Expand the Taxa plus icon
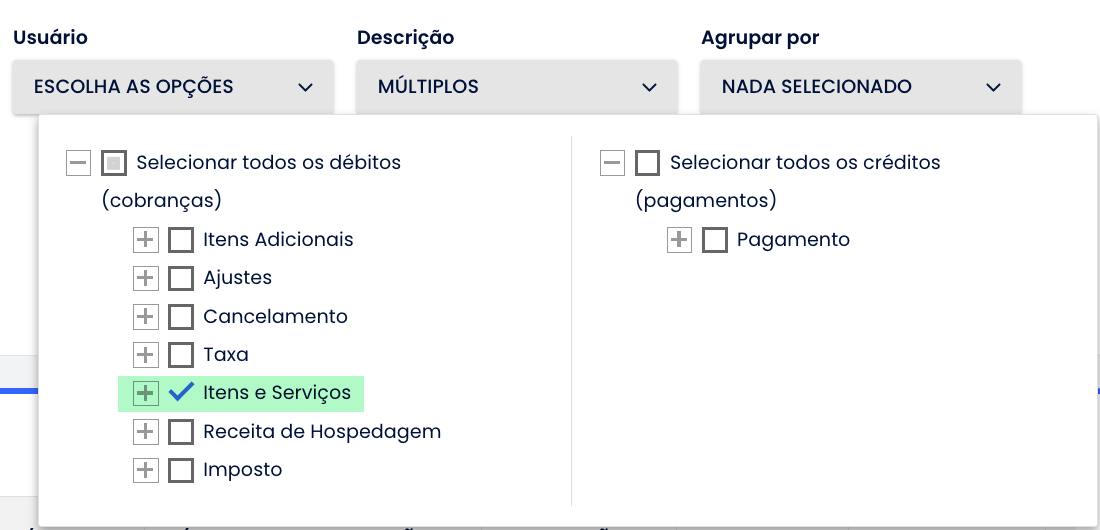The height and width of the screenshot is (530, 1100). (146, 355)
